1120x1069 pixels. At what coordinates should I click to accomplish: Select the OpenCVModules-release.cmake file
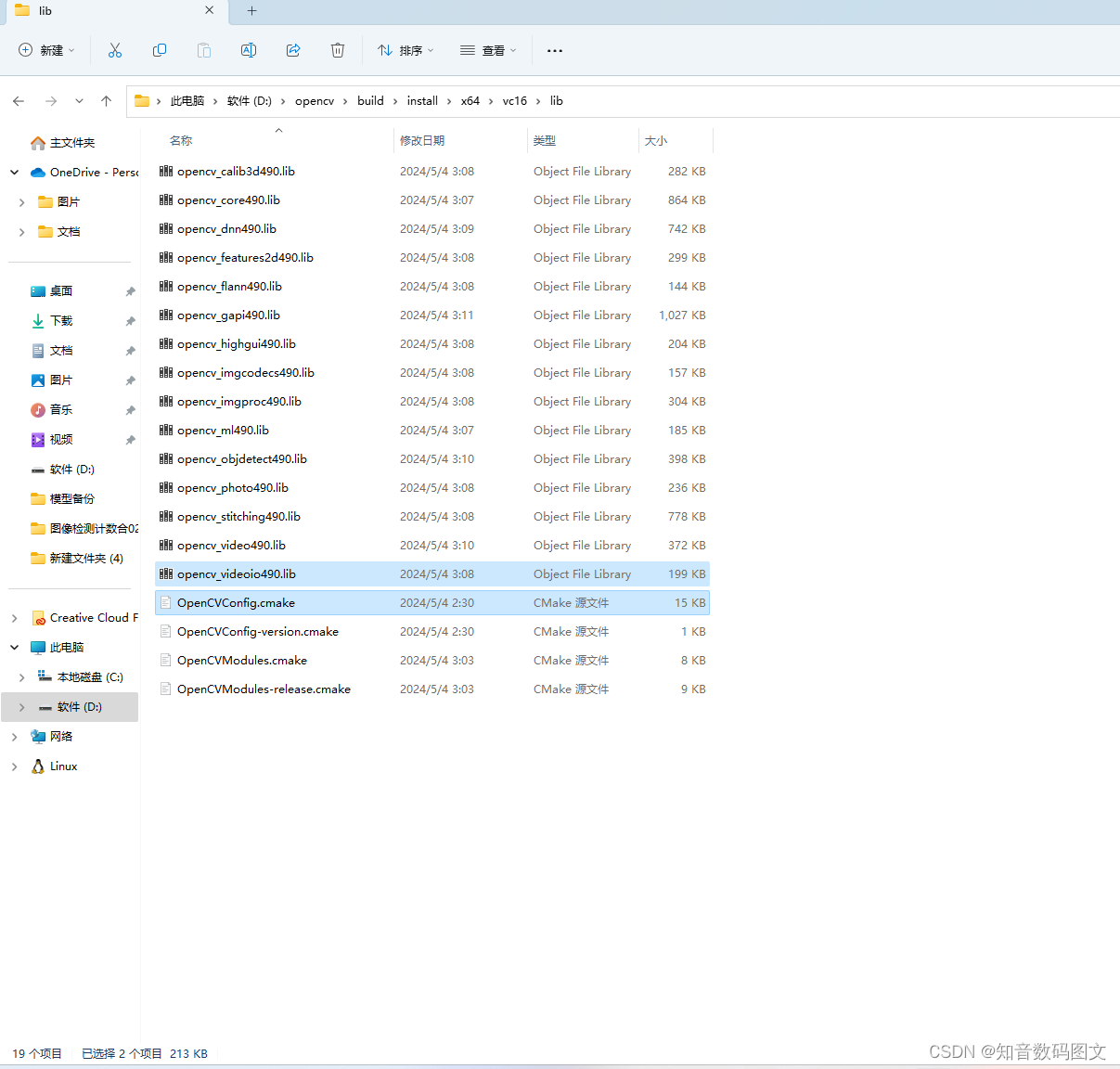click(432, 689)
